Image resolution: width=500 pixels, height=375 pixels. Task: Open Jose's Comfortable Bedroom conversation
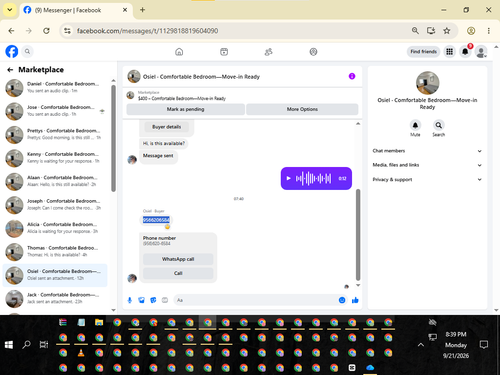tap(55, 111)
